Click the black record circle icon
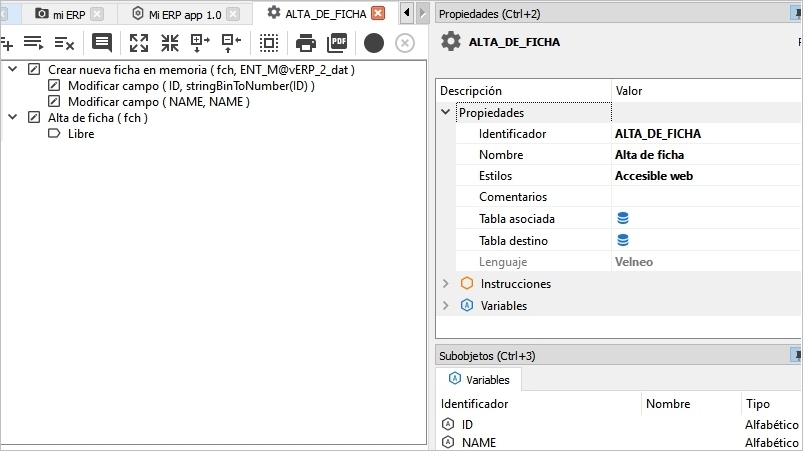 [x=374, y=43]
